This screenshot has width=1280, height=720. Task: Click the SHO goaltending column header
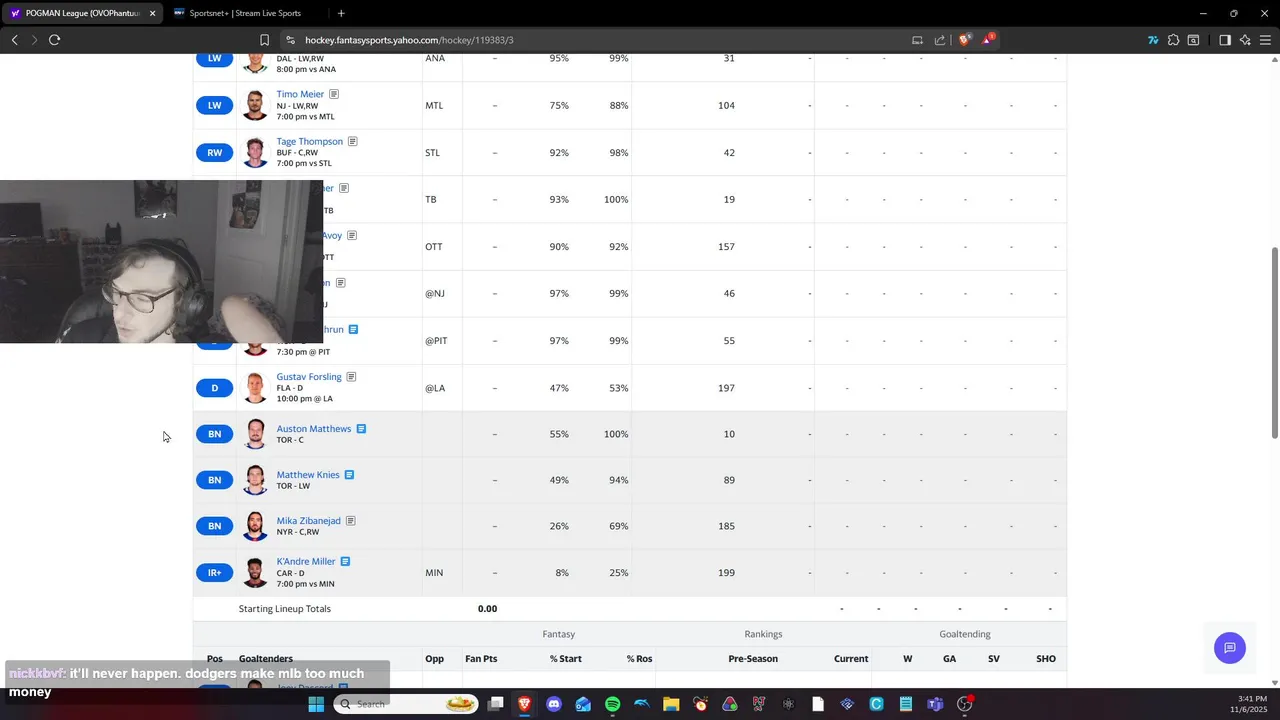coord(1046,659)
